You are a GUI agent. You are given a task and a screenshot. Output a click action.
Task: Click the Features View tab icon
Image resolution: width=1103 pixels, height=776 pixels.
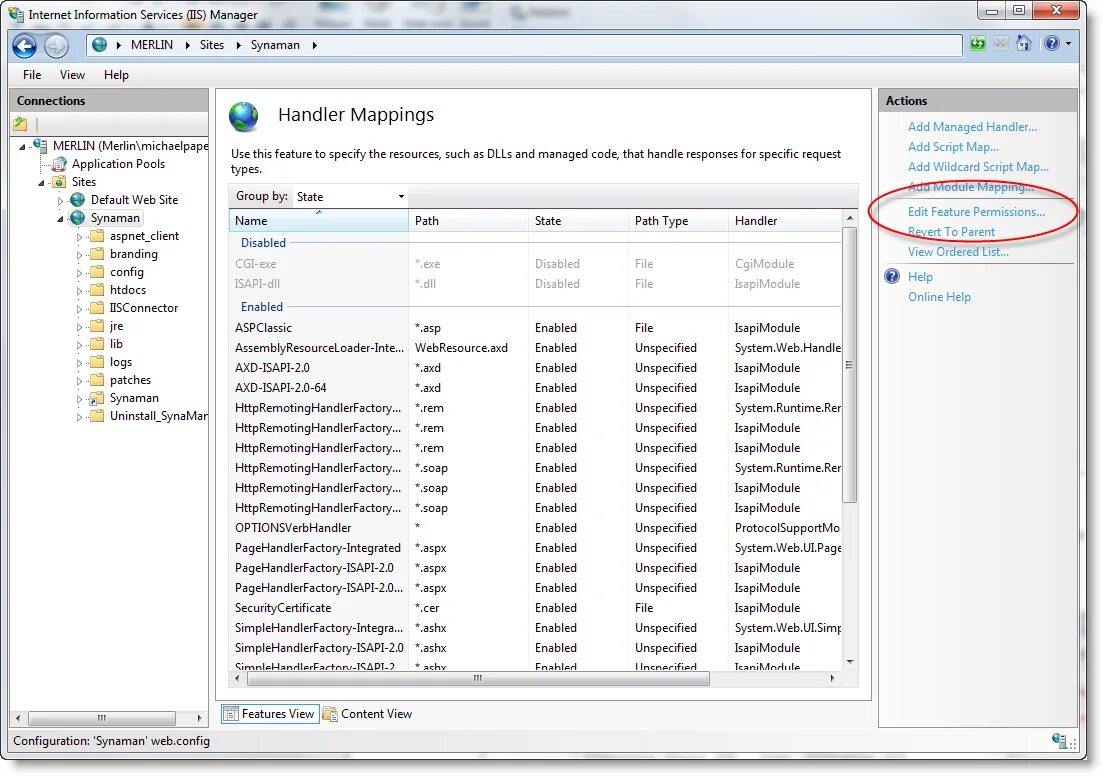point(230,714)
